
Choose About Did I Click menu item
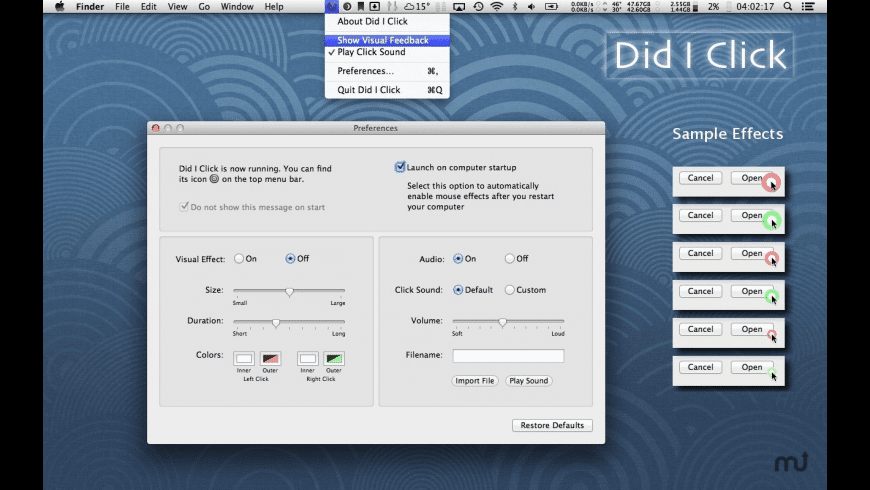(387, 21)
